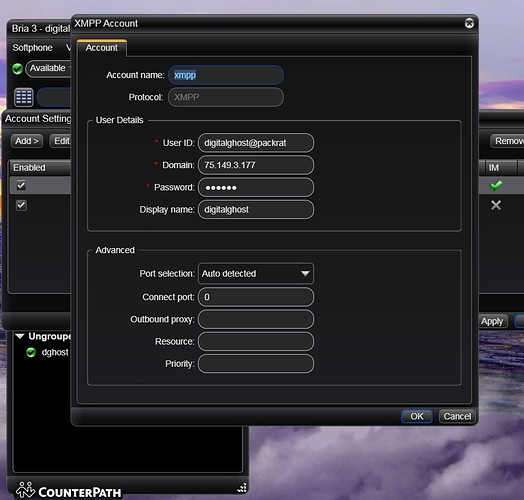This screenshot has width=524, height=500.
Task: Click the resize grip on Bria window
Action: click(x=242, y=488)
